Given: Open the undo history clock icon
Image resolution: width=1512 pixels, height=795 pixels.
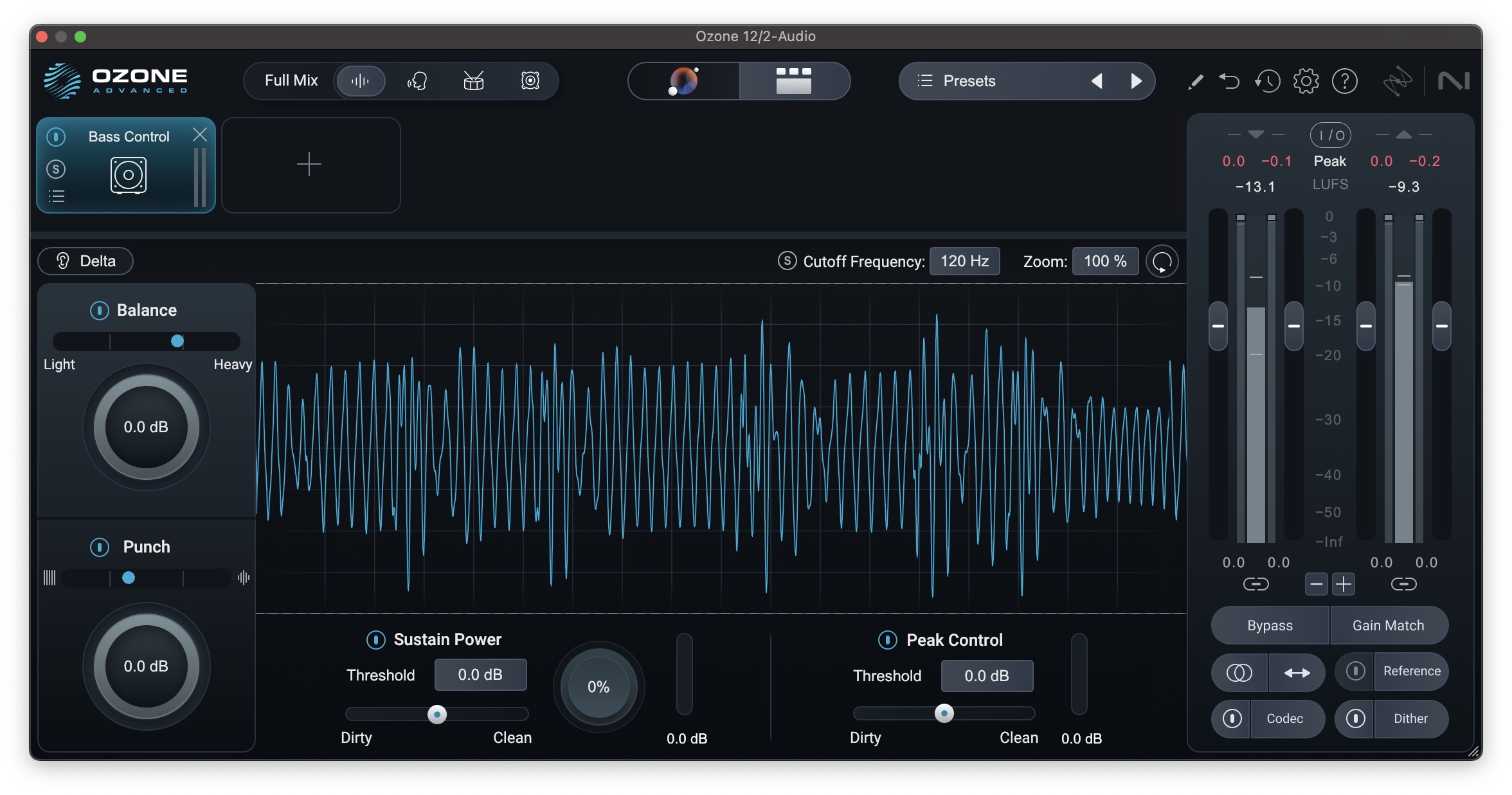Looking at the screenshot, I should pos(1267,81).
